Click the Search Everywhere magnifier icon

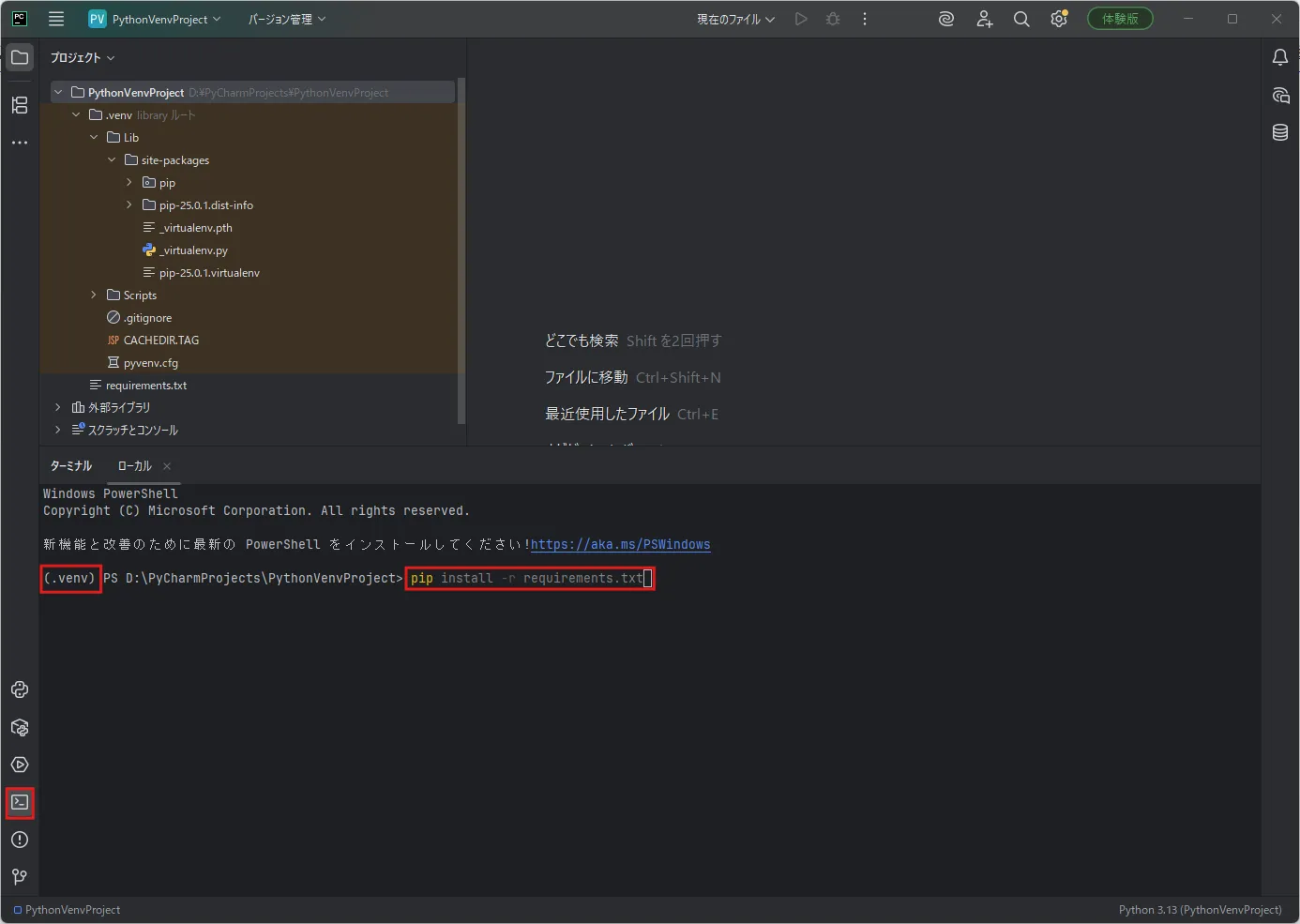1021,19
